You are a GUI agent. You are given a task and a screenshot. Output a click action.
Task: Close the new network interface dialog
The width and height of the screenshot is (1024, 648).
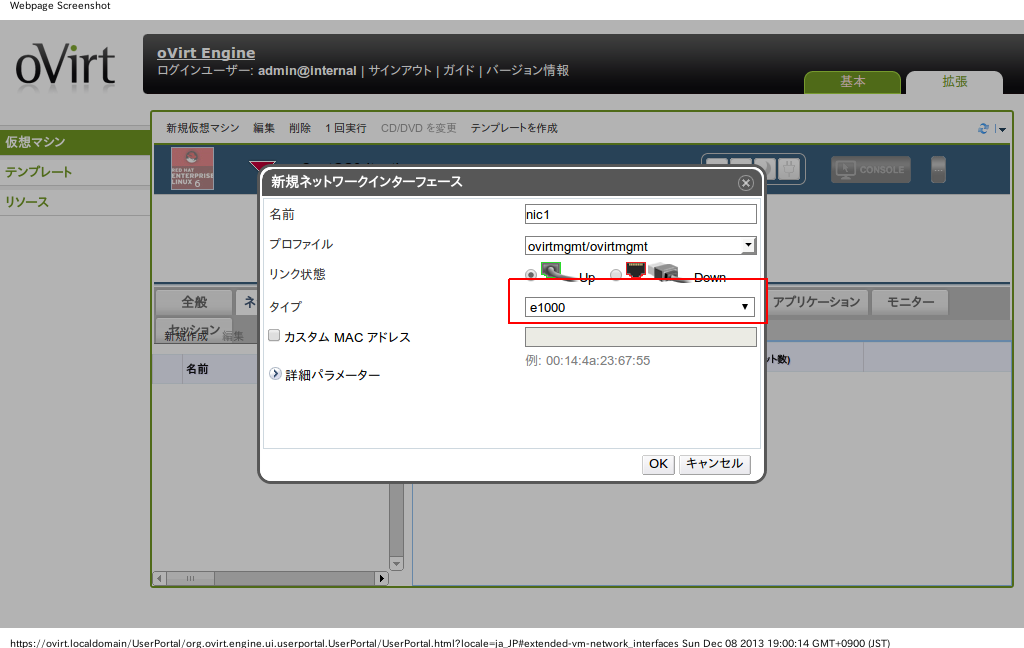(x=745, y=183)
